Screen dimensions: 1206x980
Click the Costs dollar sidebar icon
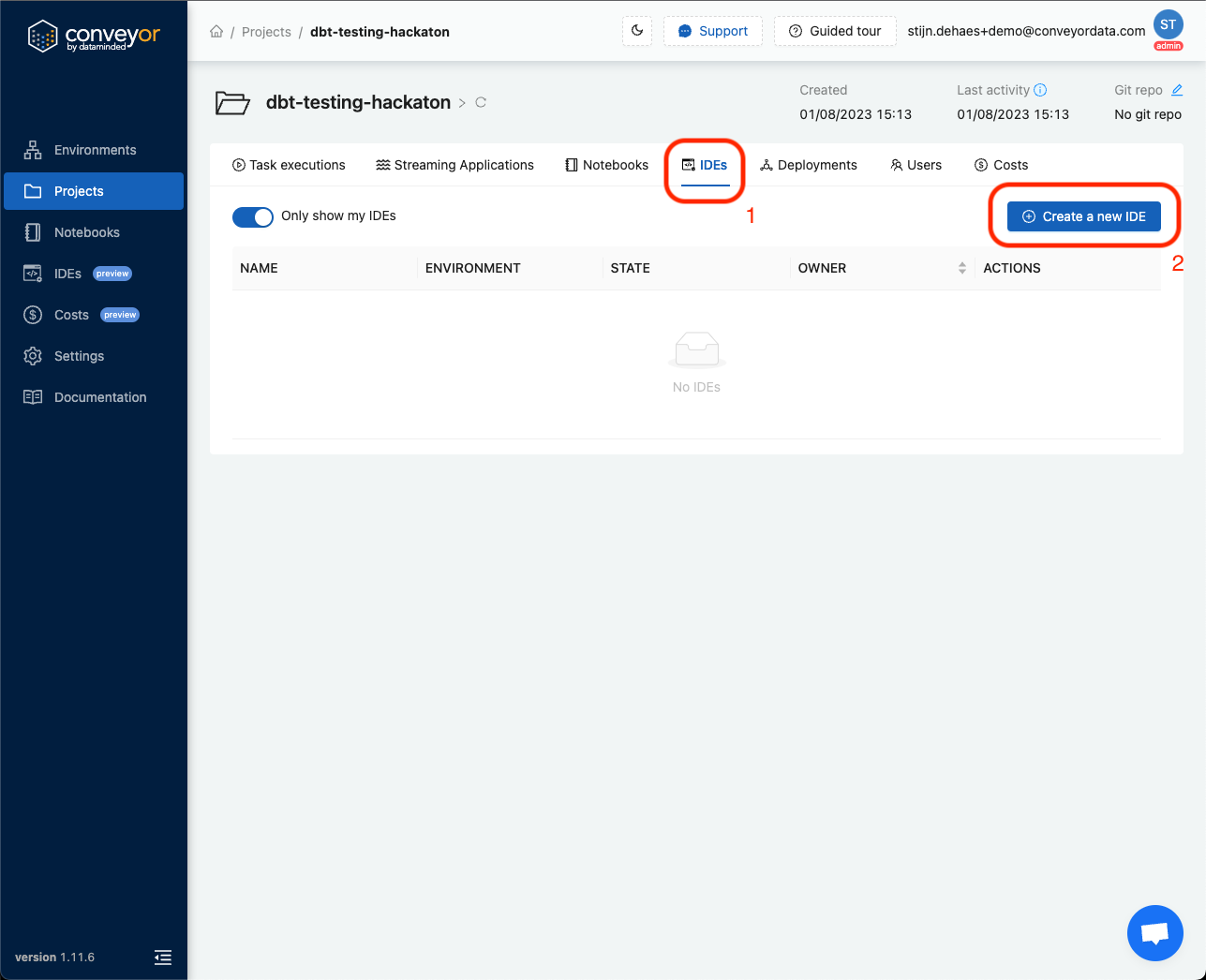(x=33, y=315)
